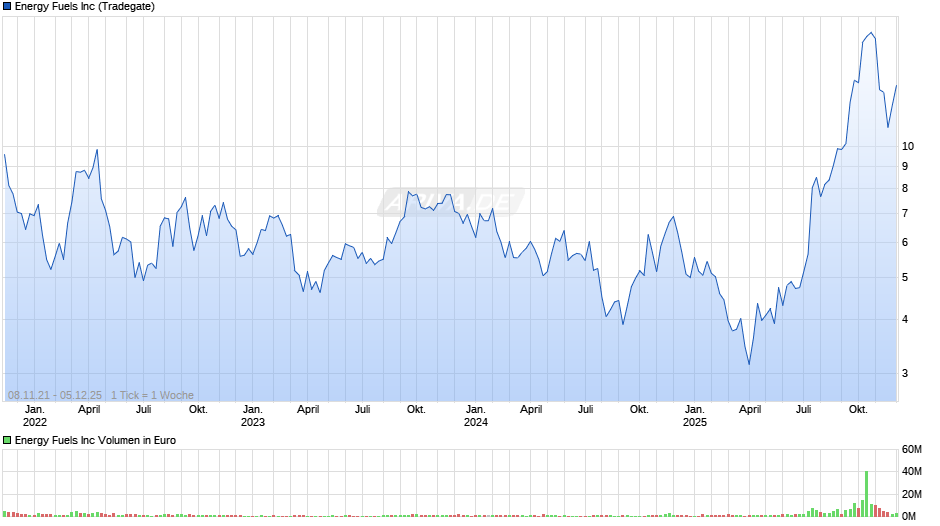This screenshot has height=526, width=940.
Task: Click the 'Jan. 2025' time axis label
Action: pos(695,416)
